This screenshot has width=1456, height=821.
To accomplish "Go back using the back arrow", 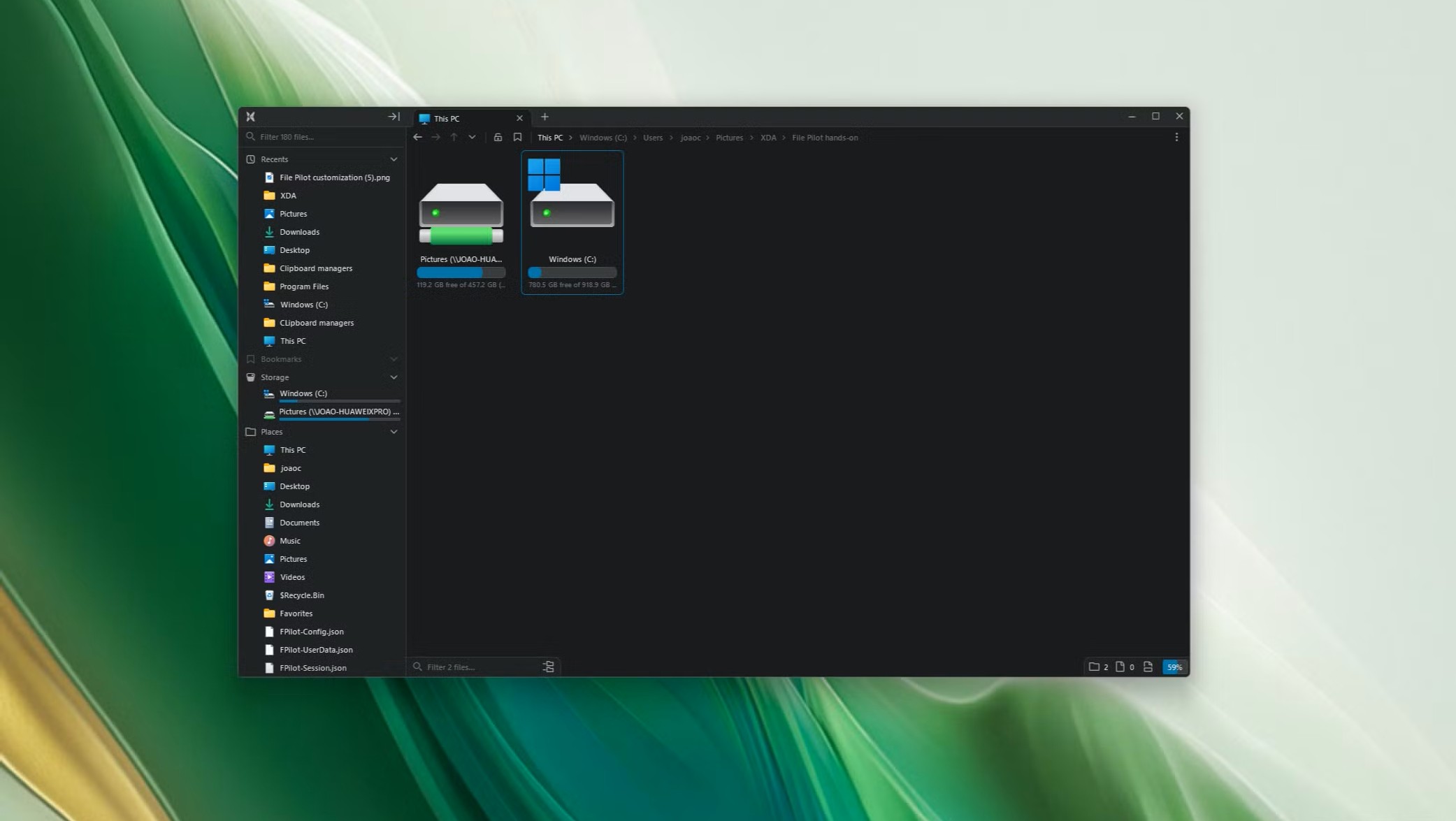I will pyautogui.click(x=417, y=138).
